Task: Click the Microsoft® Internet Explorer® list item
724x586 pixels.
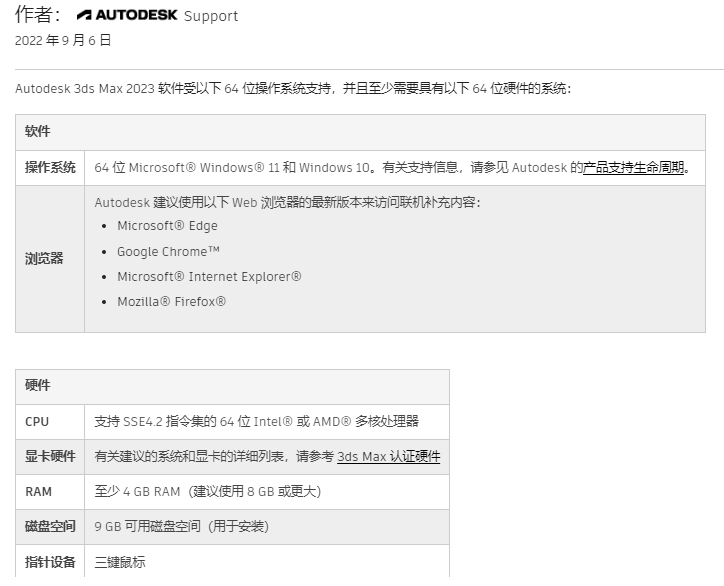Action: [x=209, y=277]
